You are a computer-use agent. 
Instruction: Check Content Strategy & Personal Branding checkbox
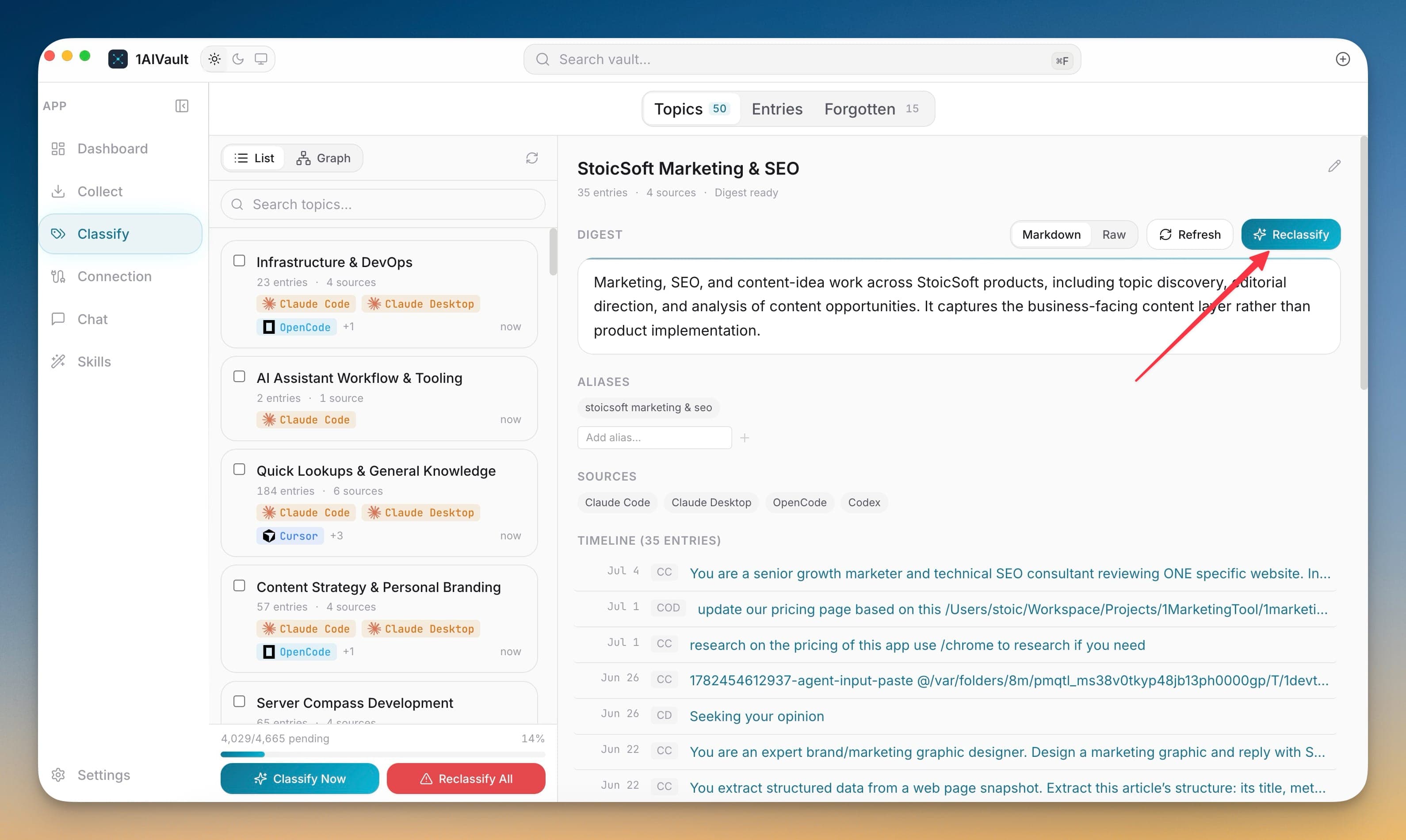click(x=240, y=586)
